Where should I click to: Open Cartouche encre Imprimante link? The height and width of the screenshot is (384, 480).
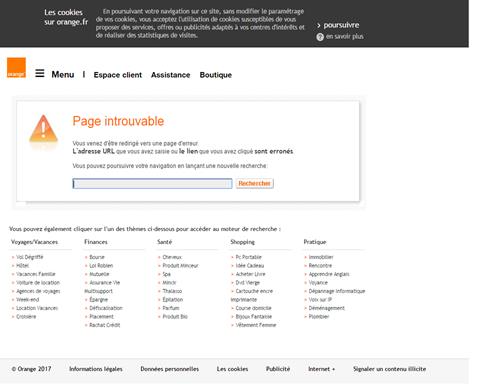coord(252,295)
